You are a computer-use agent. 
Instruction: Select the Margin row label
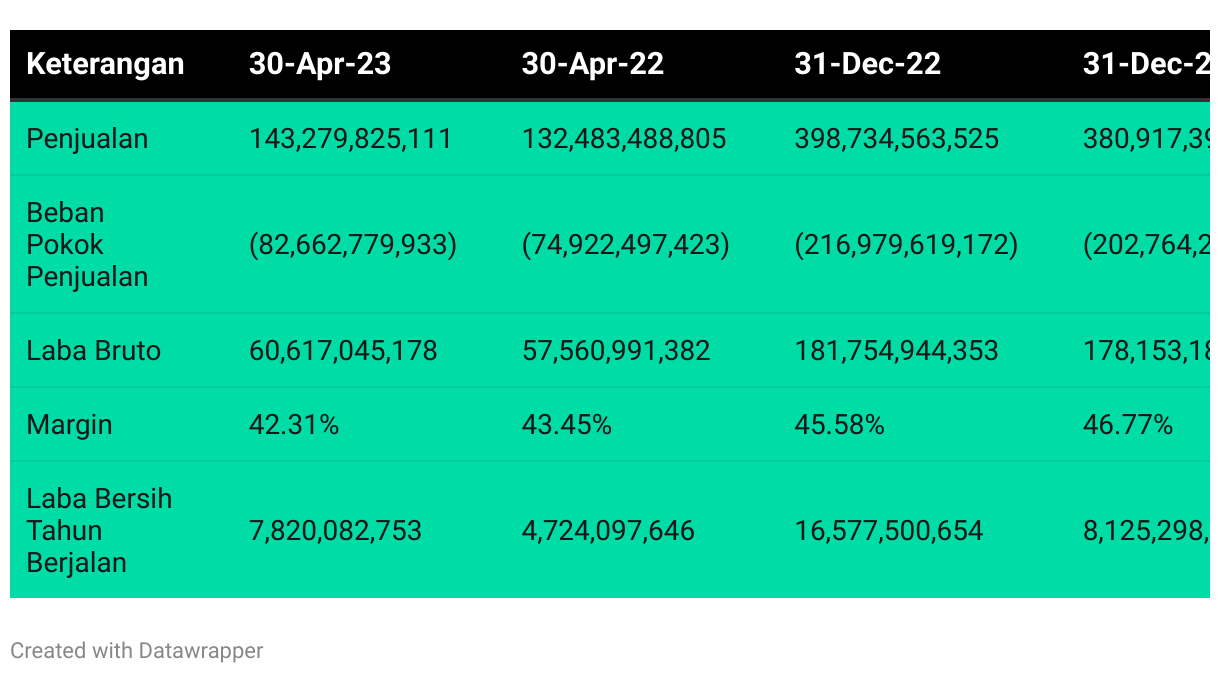click(69, 425)
